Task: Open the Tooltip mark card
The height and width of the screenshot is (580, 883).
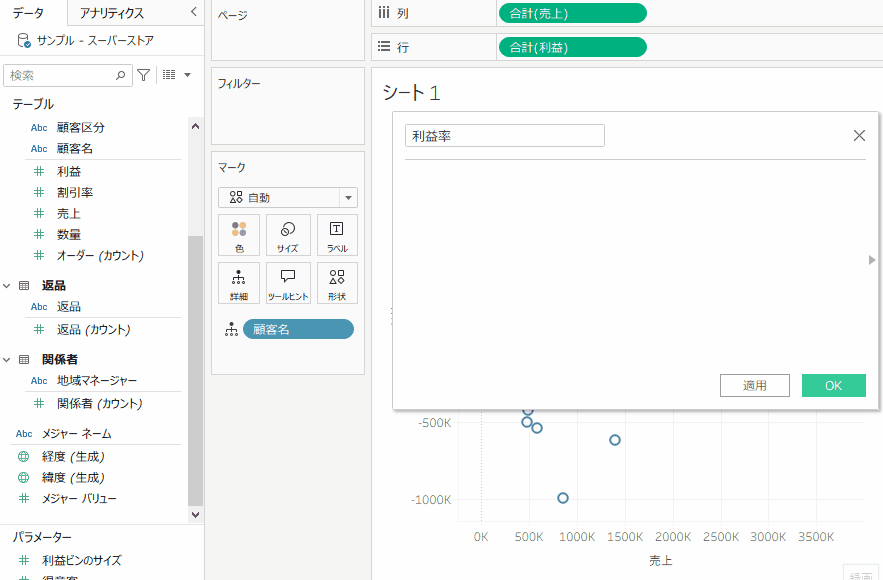Action: (288, 283)
